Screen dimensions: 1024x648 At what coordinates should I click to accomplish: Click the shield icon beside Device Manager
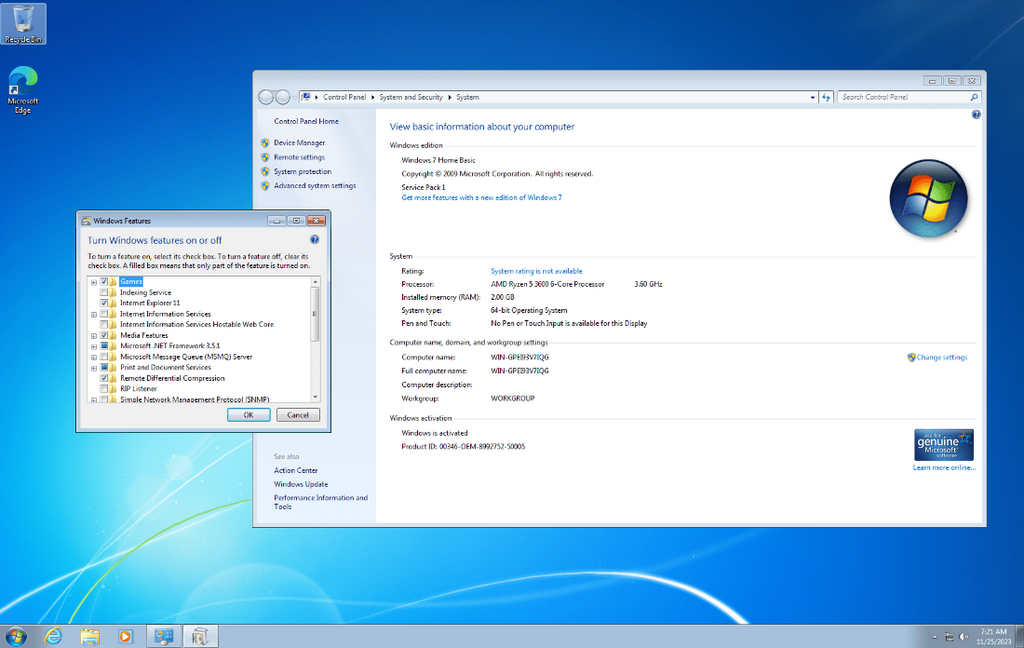click(x=265, y=142)
